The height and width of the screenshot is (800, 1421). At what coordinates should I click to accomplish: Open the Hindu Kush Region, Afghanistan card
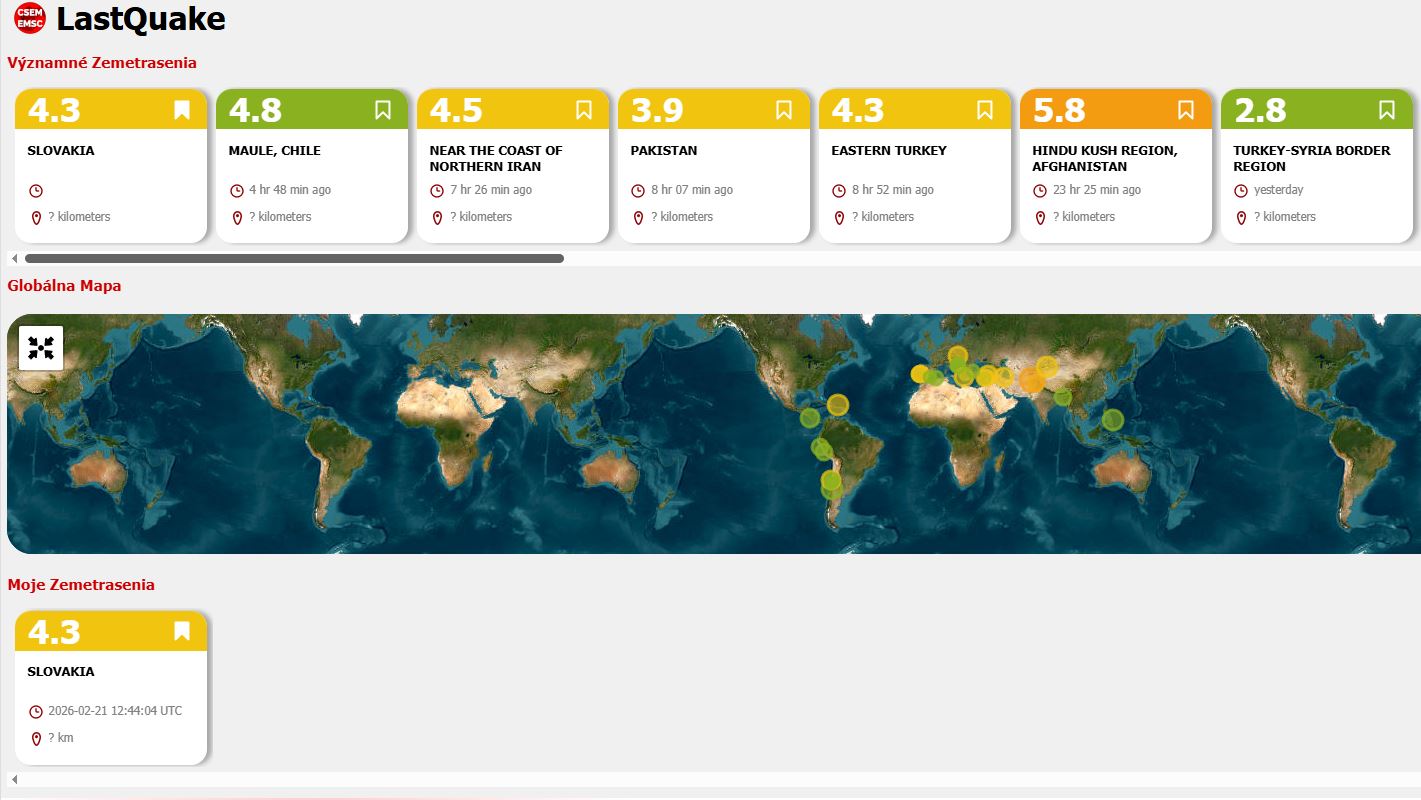coord(1115,180)
